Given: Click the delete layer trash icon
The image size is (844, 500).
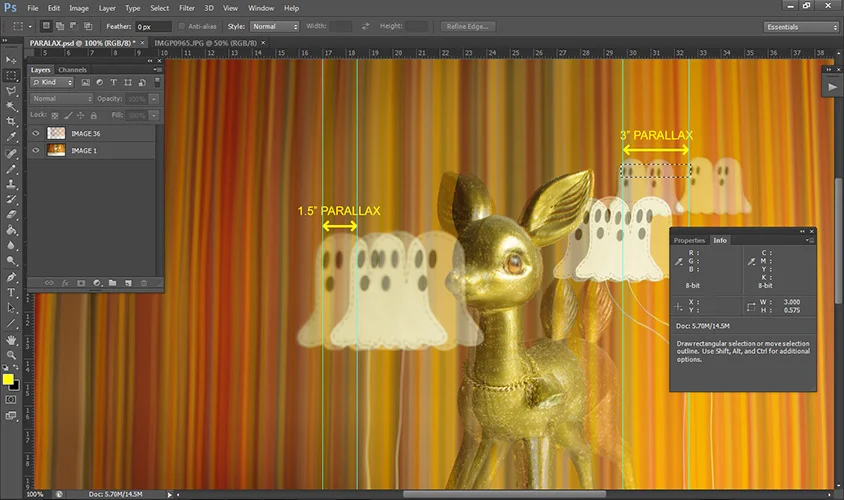Looking at the screenshot, I should (x=144, y=283).
